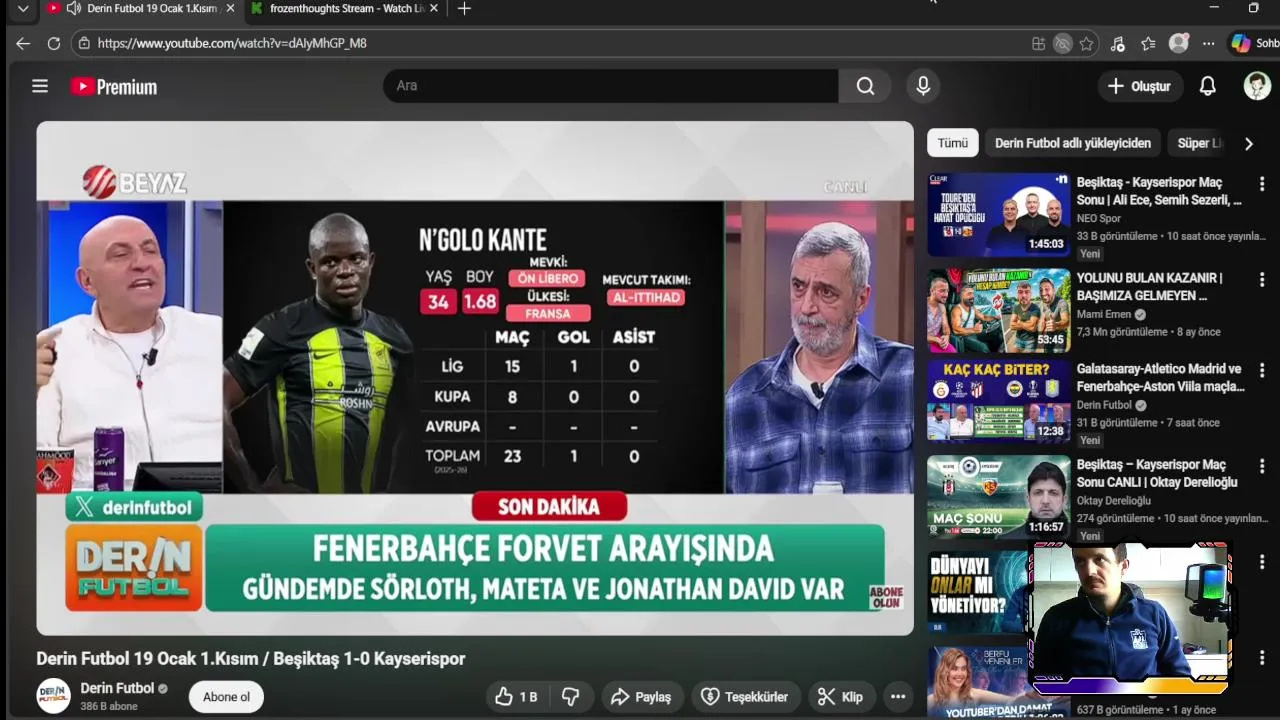Open options for YOLUNU BULAN KAZANIR video
The width and height of the screenshot is (1280, 720).
point(1262,279)
